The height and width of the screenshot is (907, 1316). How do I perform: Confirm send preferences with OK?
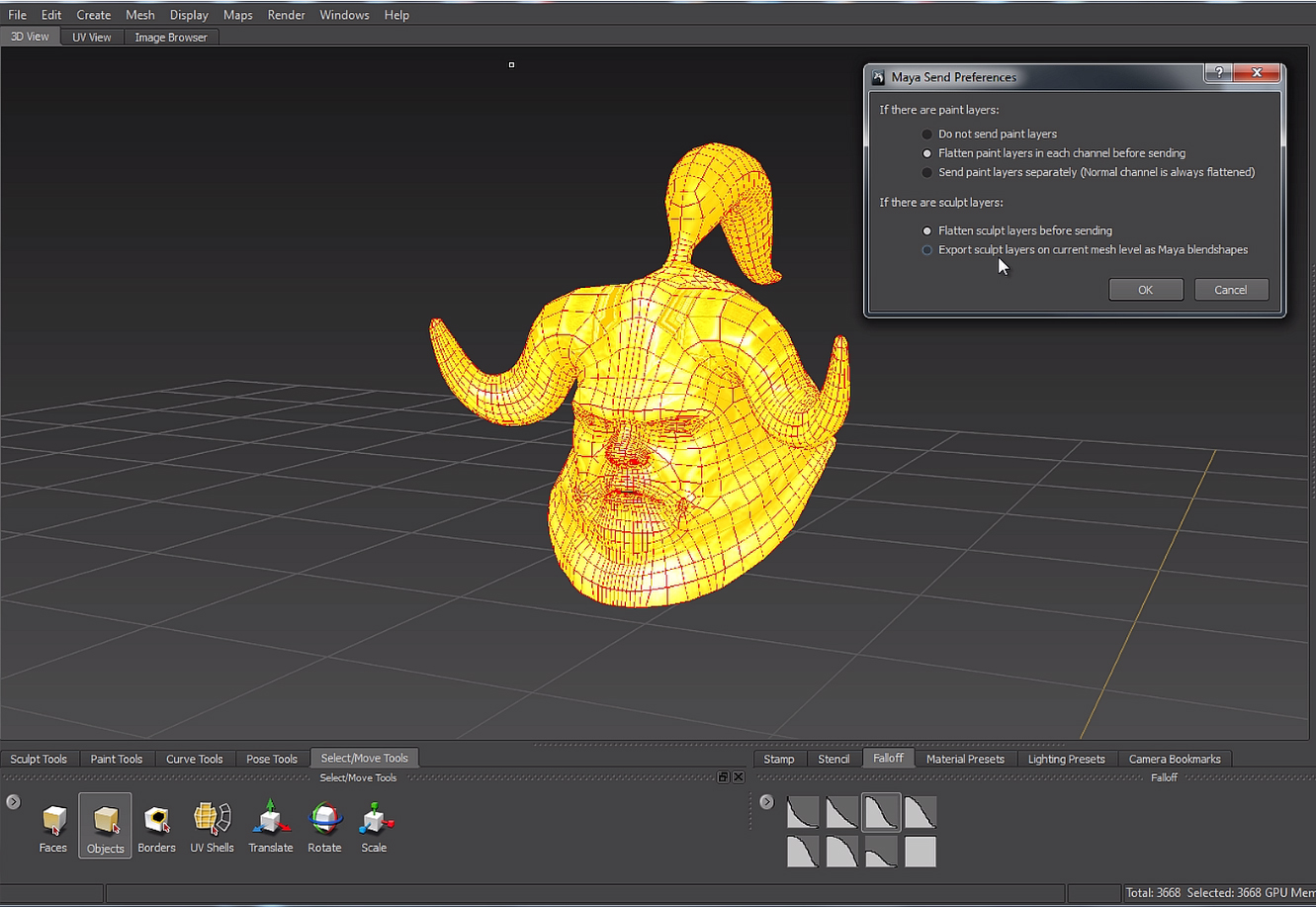[x=1145, y=289]
